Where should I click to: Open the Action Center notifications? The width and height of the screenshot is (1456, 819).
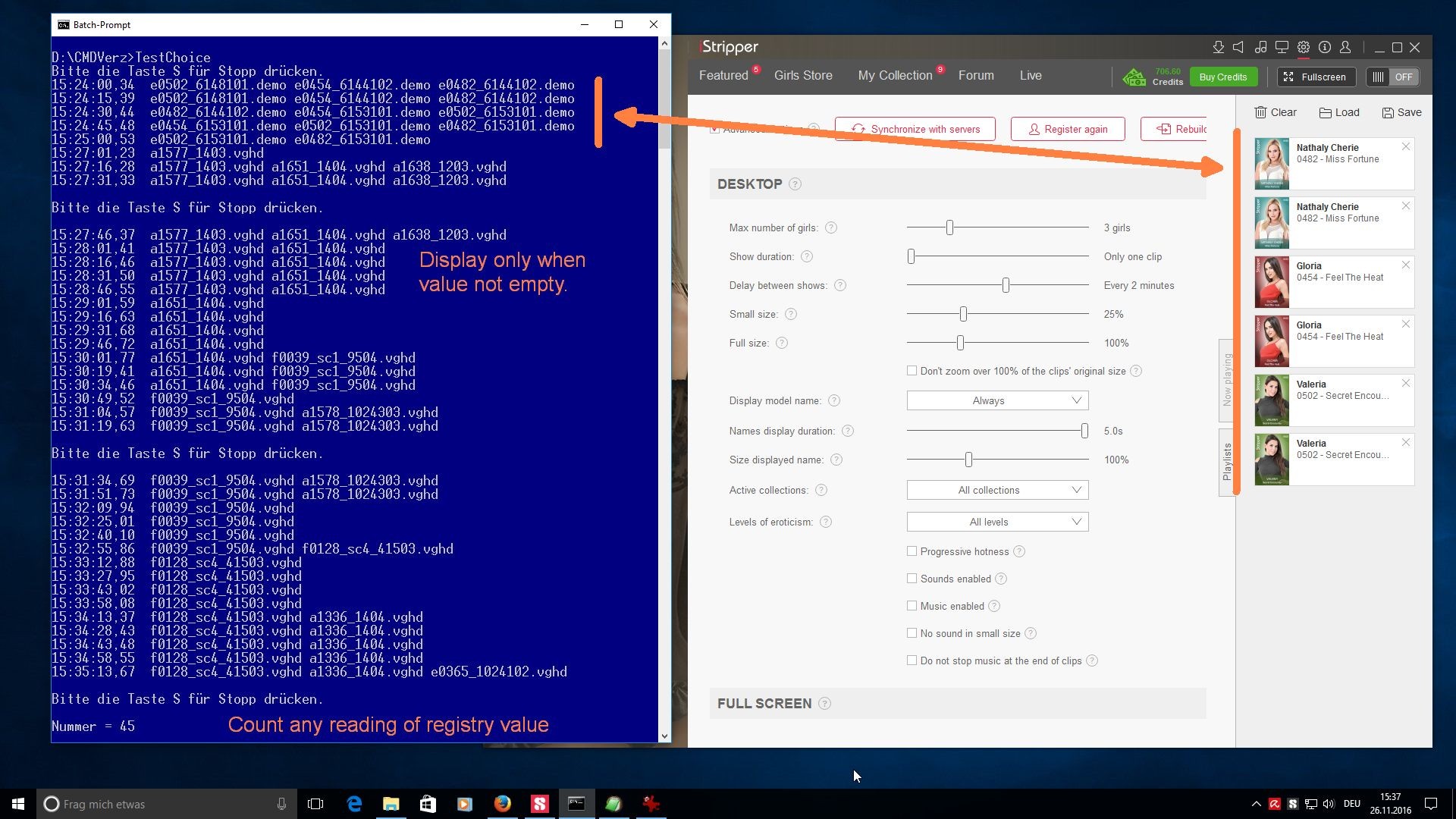coord(1431,804)
